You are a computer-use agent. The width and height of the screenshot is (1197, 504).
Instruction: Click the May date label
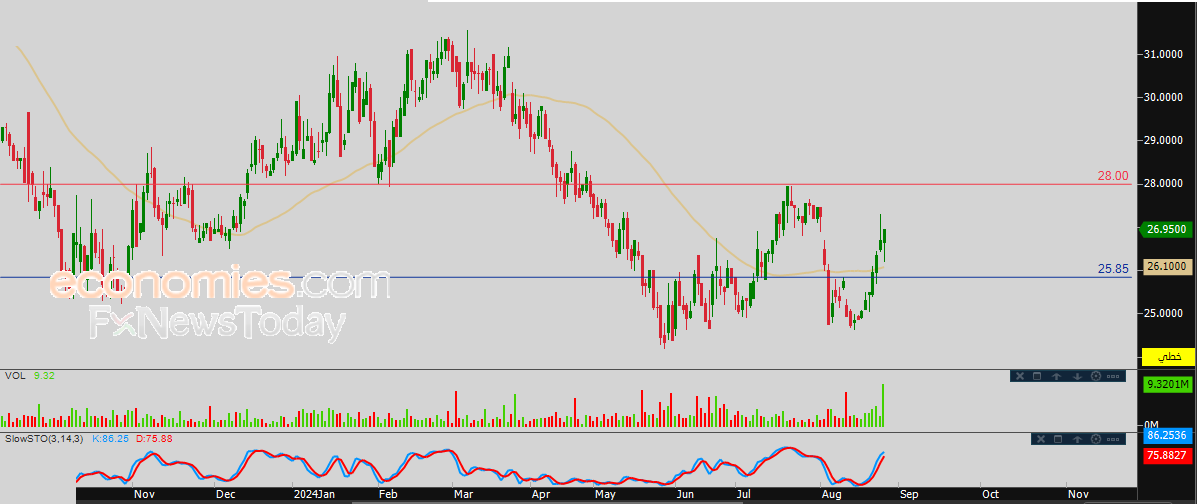pos(607,494)
